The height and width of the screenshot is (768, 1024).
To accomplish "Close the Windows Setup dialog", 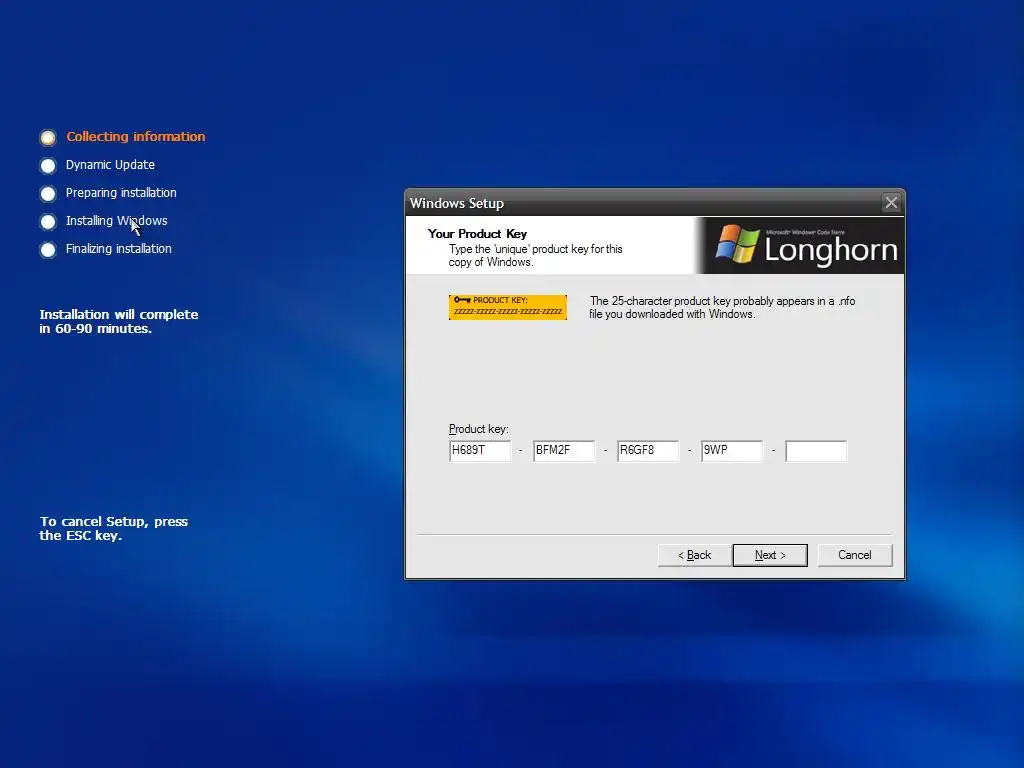I will 891,203.
